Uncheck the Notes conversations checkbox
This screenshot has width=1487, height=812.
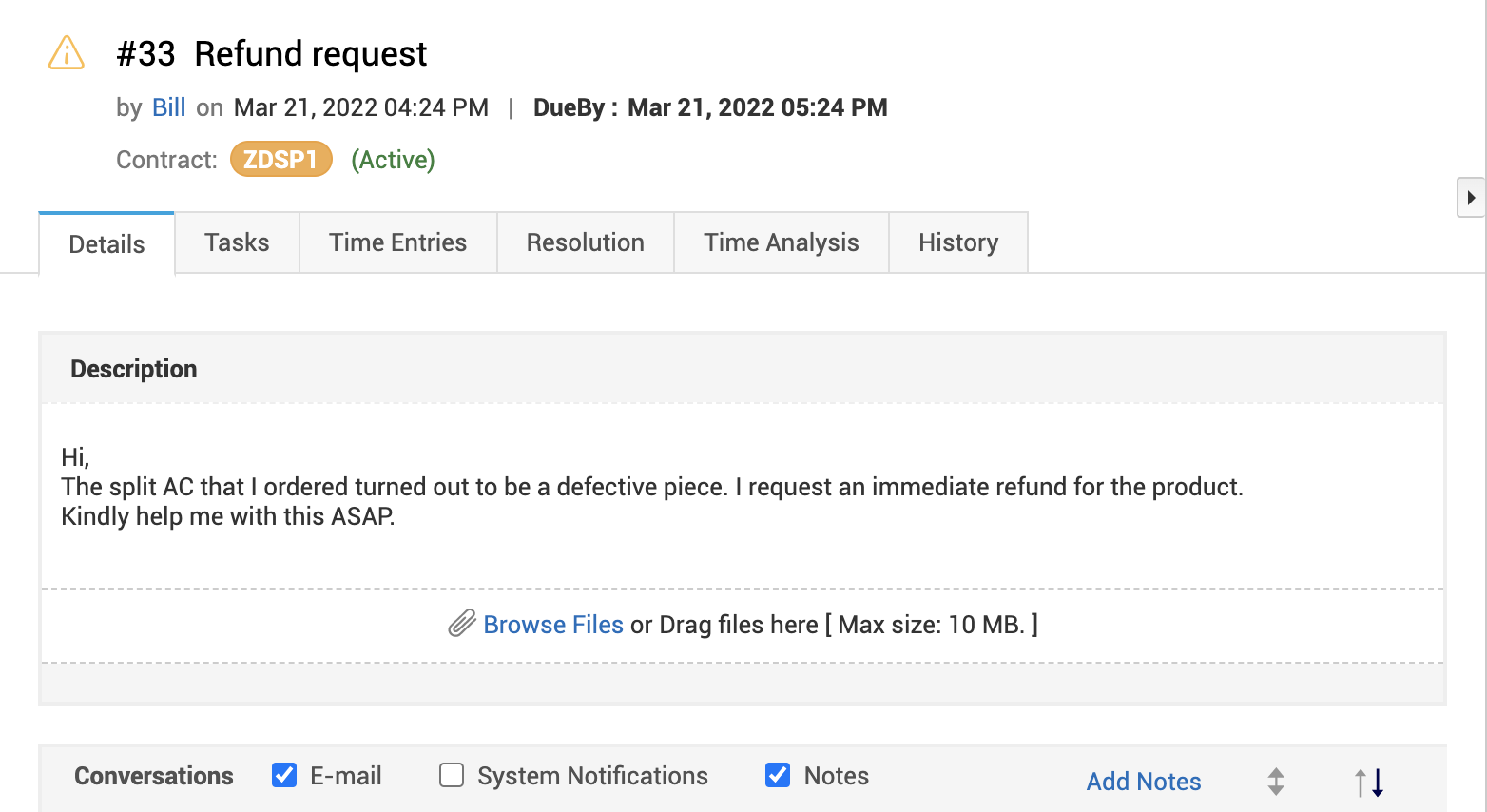tap(778, 775)
